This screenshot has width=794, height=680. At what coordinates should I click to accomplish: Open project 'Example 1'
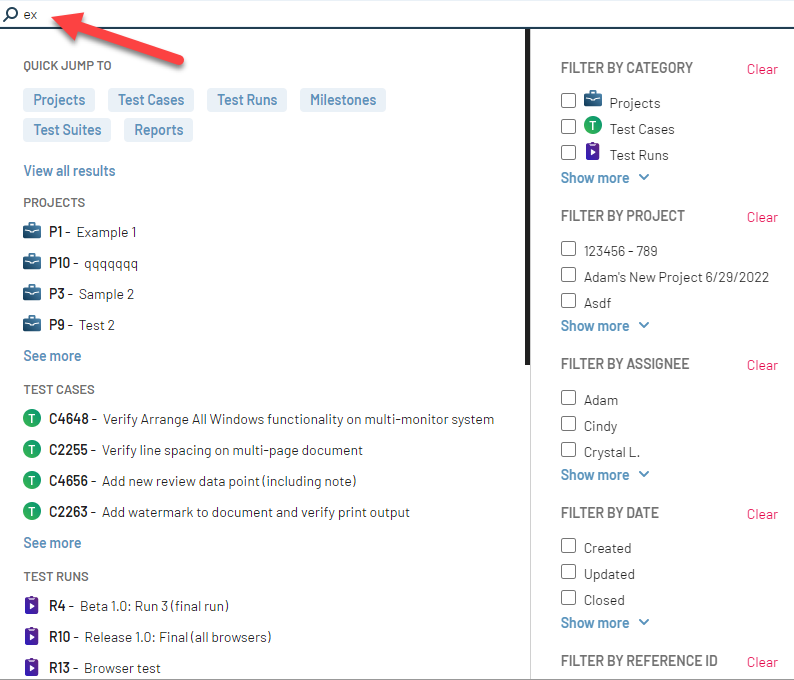[x=106, y=232]
